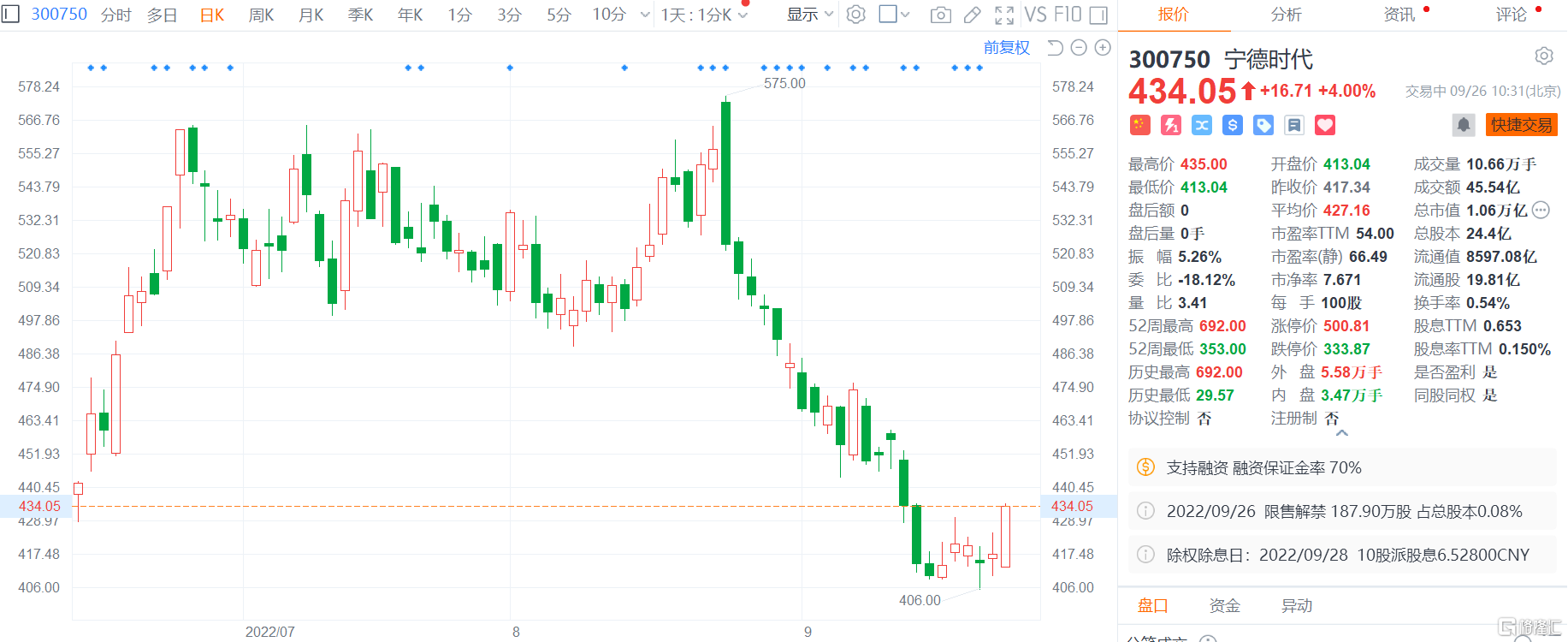The height and width of the screenshot is (642, 1568).
Task: Open the chart layout square dropdown
Action: 894,15
